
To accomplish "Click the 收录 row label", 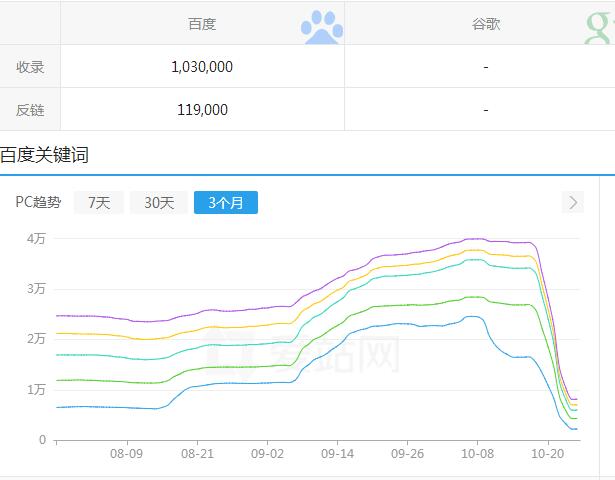I will (x=30, y=67).
